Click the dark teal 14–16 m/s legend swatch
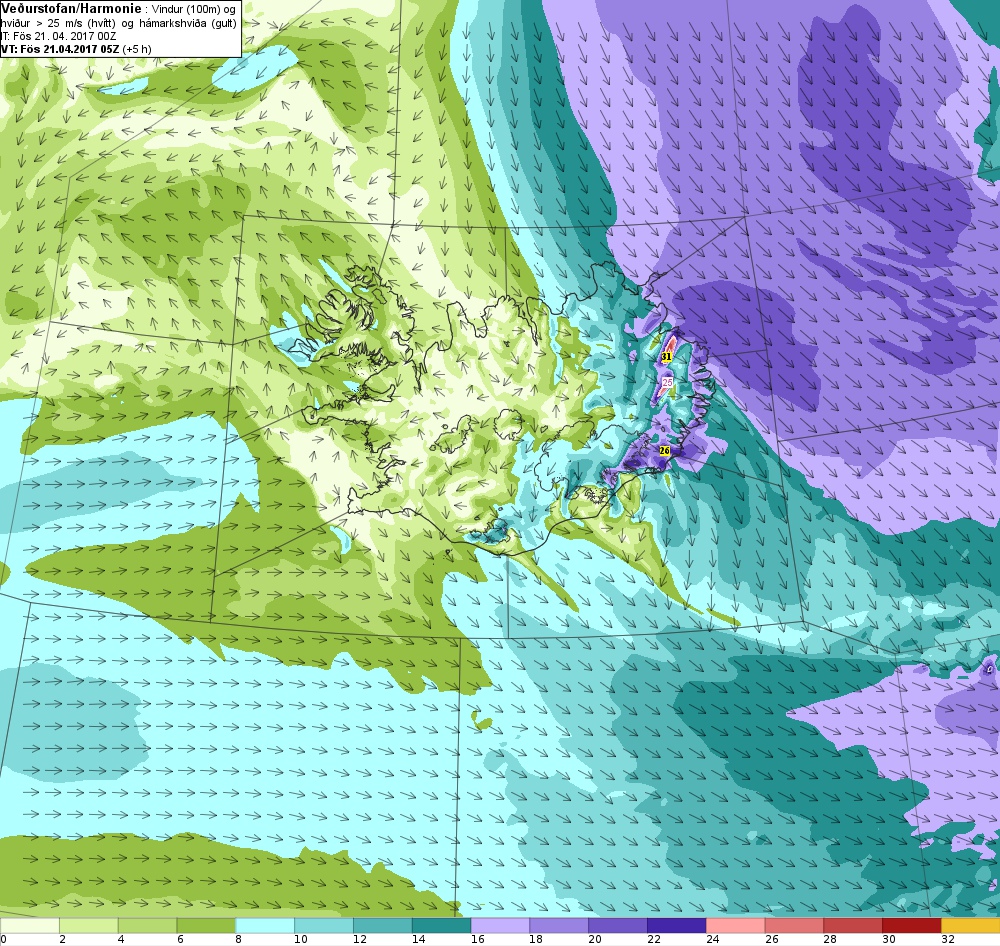Viewport: 1000px width, 946px height. 441,925
